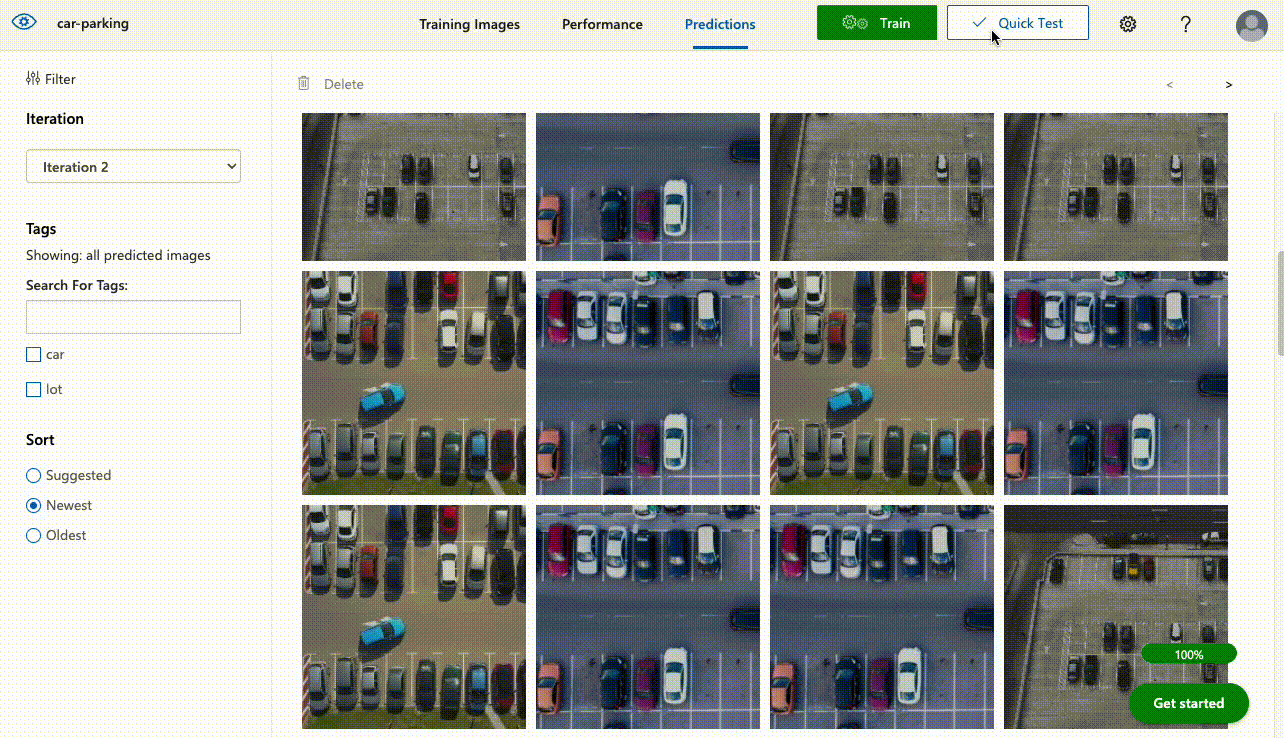Open fourth thumbnail in bottom row
Image resolution: width=1284 pixels, height=738 pixels.
pos(1116,617)
